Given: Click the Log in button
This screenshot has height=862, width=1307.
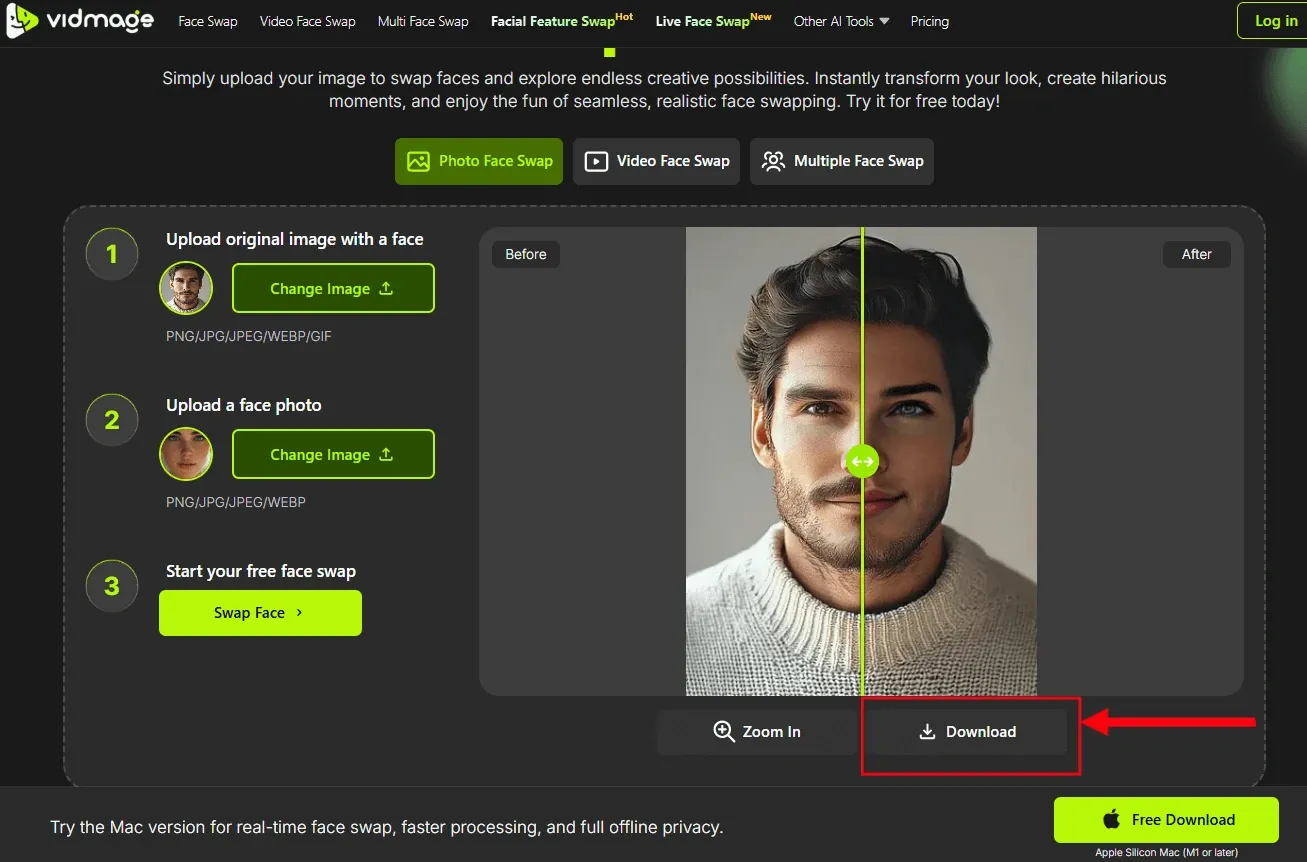Looking at the screenshot, I should [1275, 21].
